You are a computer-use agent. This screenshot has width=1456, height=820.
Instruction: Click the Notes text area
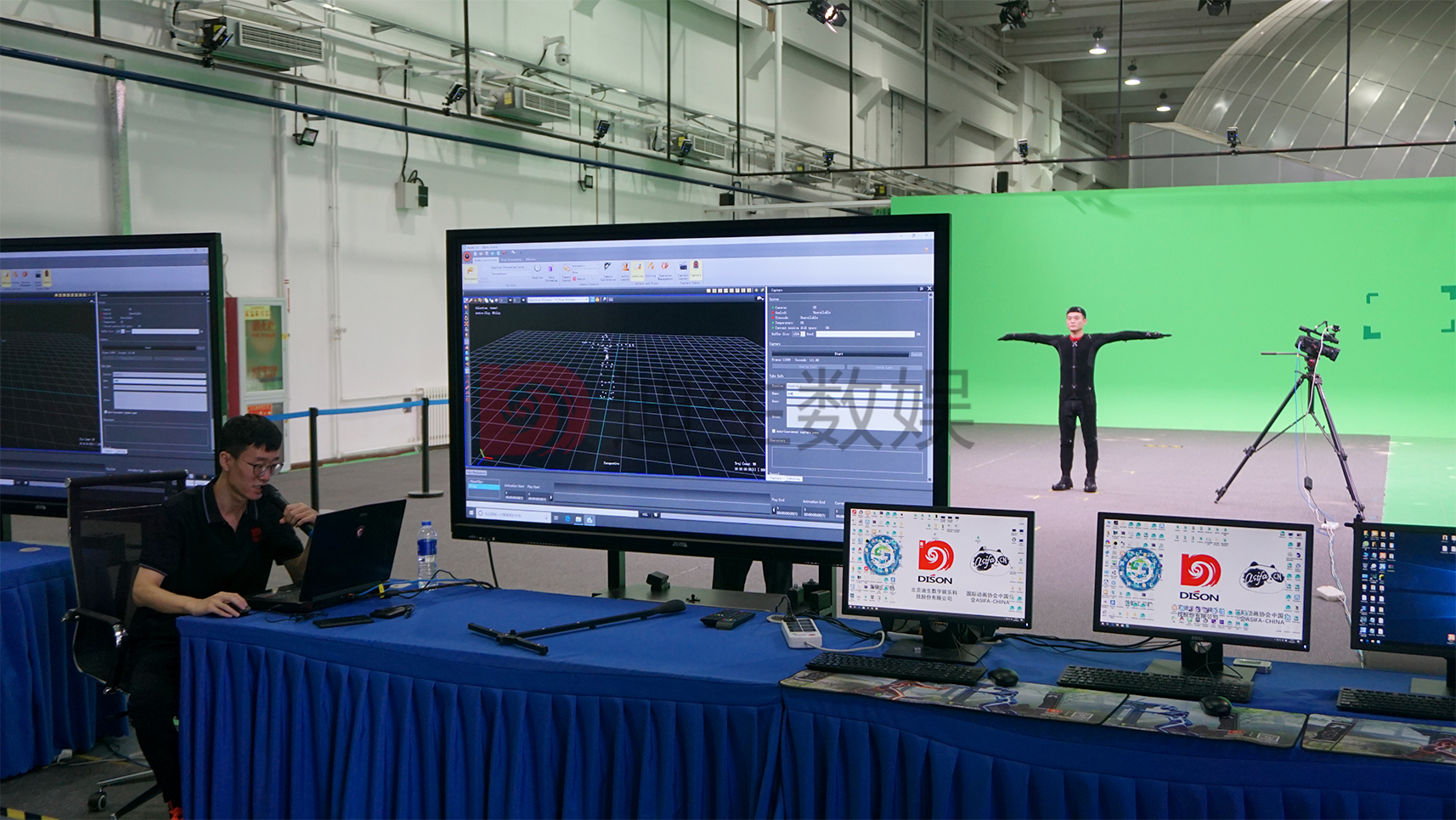[855, 419]
